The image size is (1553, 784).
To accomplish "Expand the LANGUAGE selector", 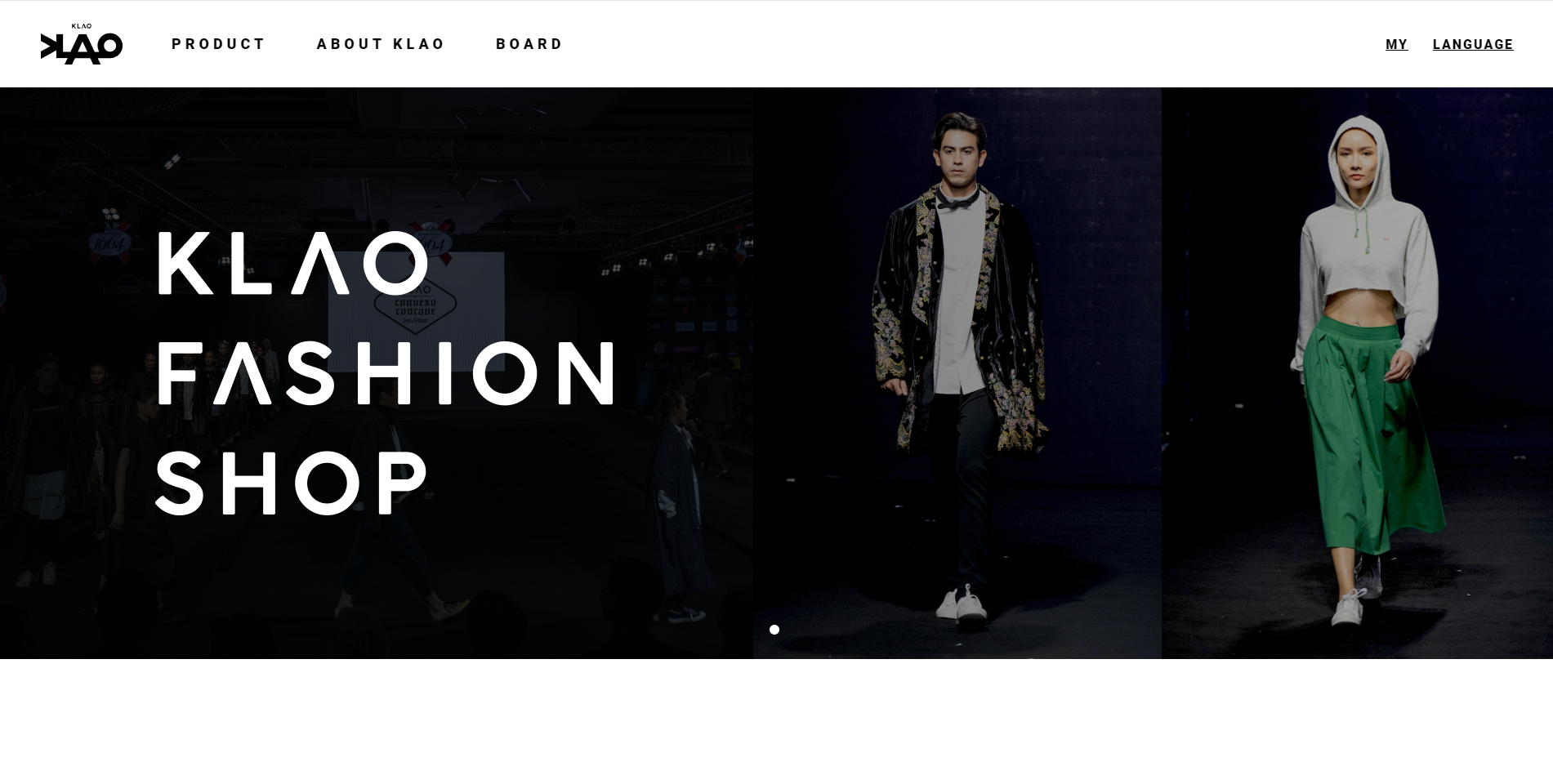I will [x=1472, y=45].
